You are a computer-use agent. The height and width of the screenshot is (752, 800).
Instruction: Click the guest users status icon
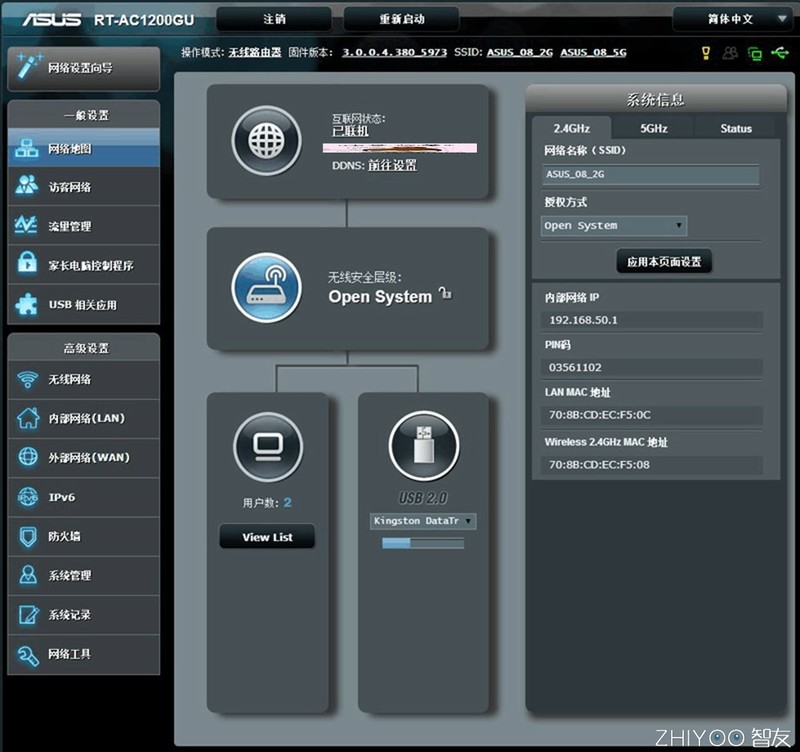[x=730, y=53]
